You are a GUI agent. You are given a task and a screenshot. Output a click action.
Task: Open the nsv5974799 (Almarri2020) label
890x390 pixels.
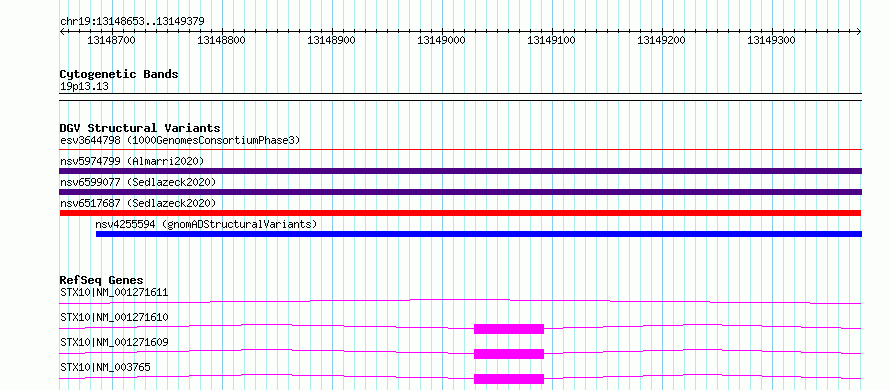[x=132, y=161]
